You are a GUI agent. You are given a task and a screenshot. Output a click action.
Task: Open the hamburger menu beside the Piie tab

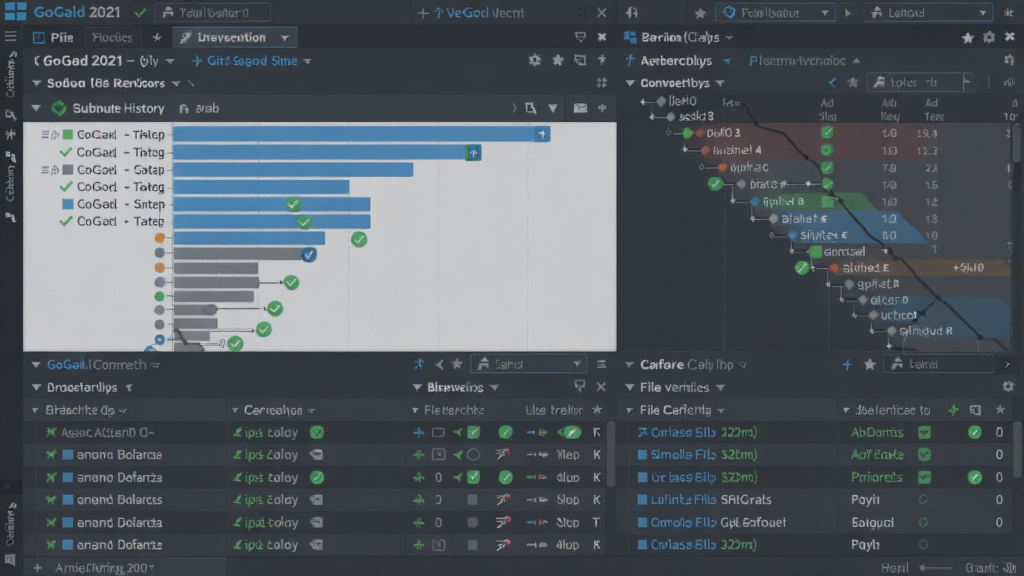11,37
